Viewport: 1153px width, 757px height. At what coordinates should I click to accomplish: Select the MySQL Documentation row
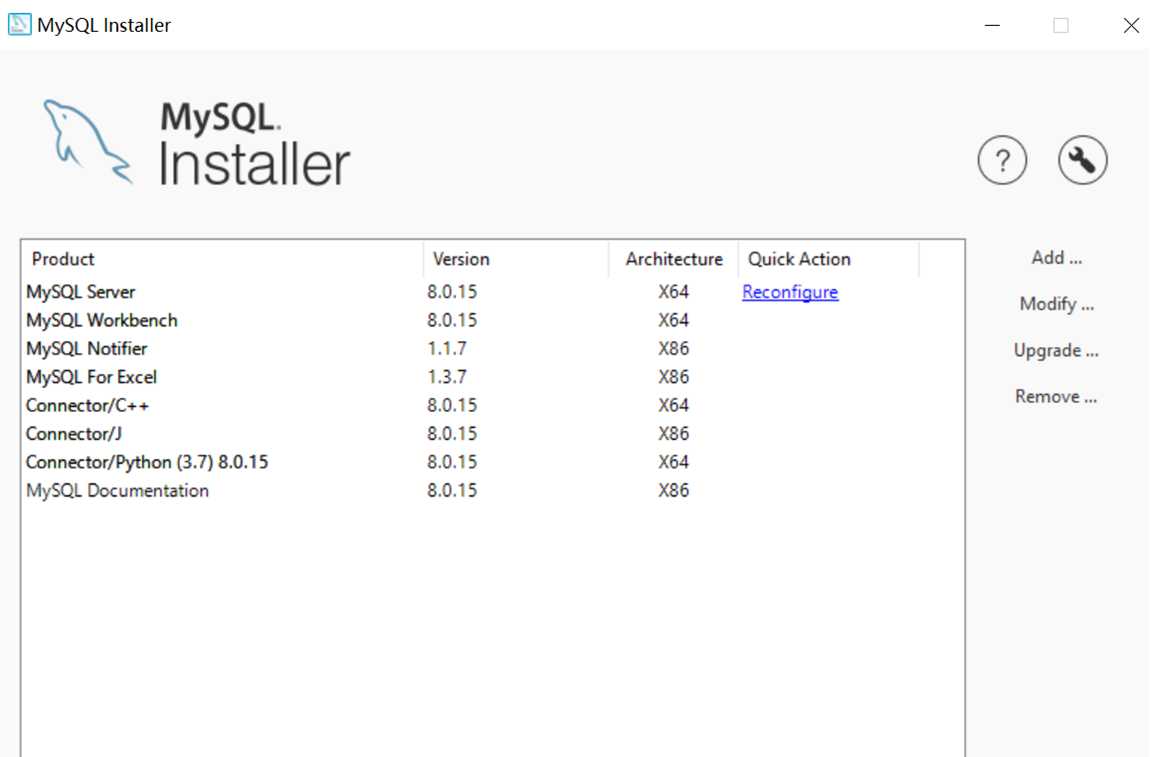tap(493, 490)
